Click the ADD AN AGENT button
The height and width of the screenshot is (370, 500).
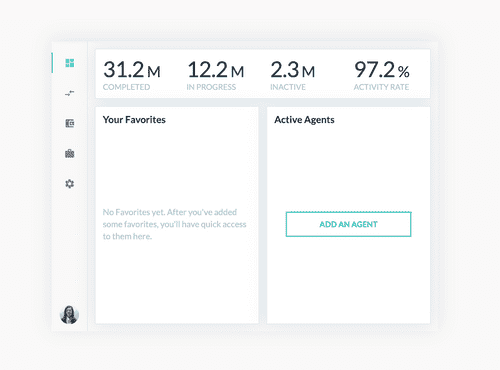pyautogui.click(x=348, y=224)
